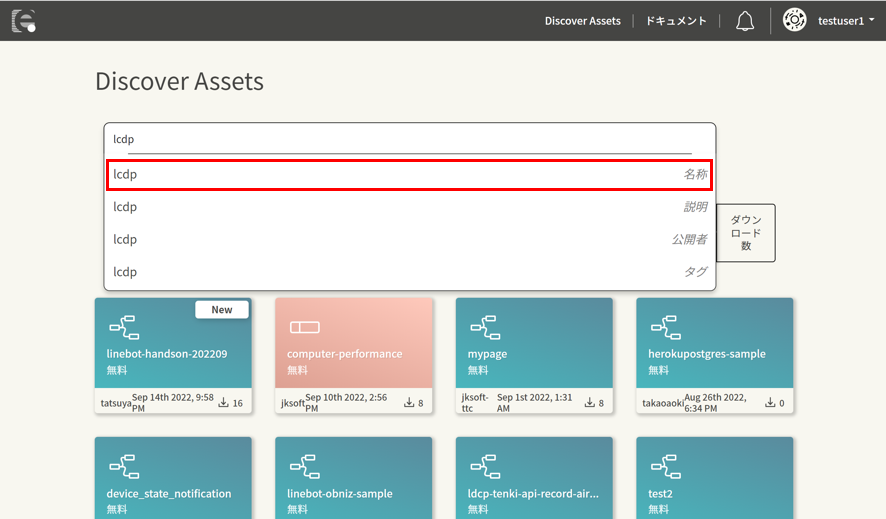Click download icon on mypage card
Image resolution: width=886 pixels, height=519 pixels.
(x=589, y=403)
